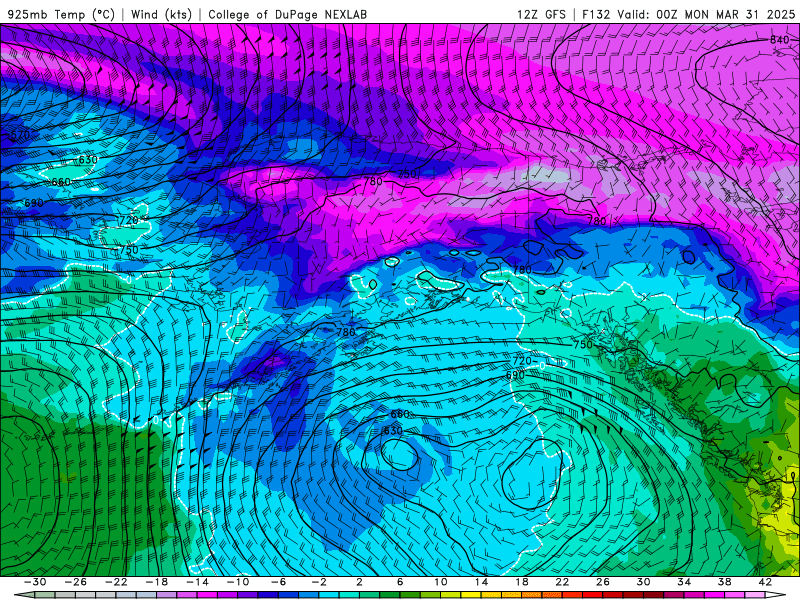
Task: Select the "12Z GFS" model run label
Action: point(541,14)
